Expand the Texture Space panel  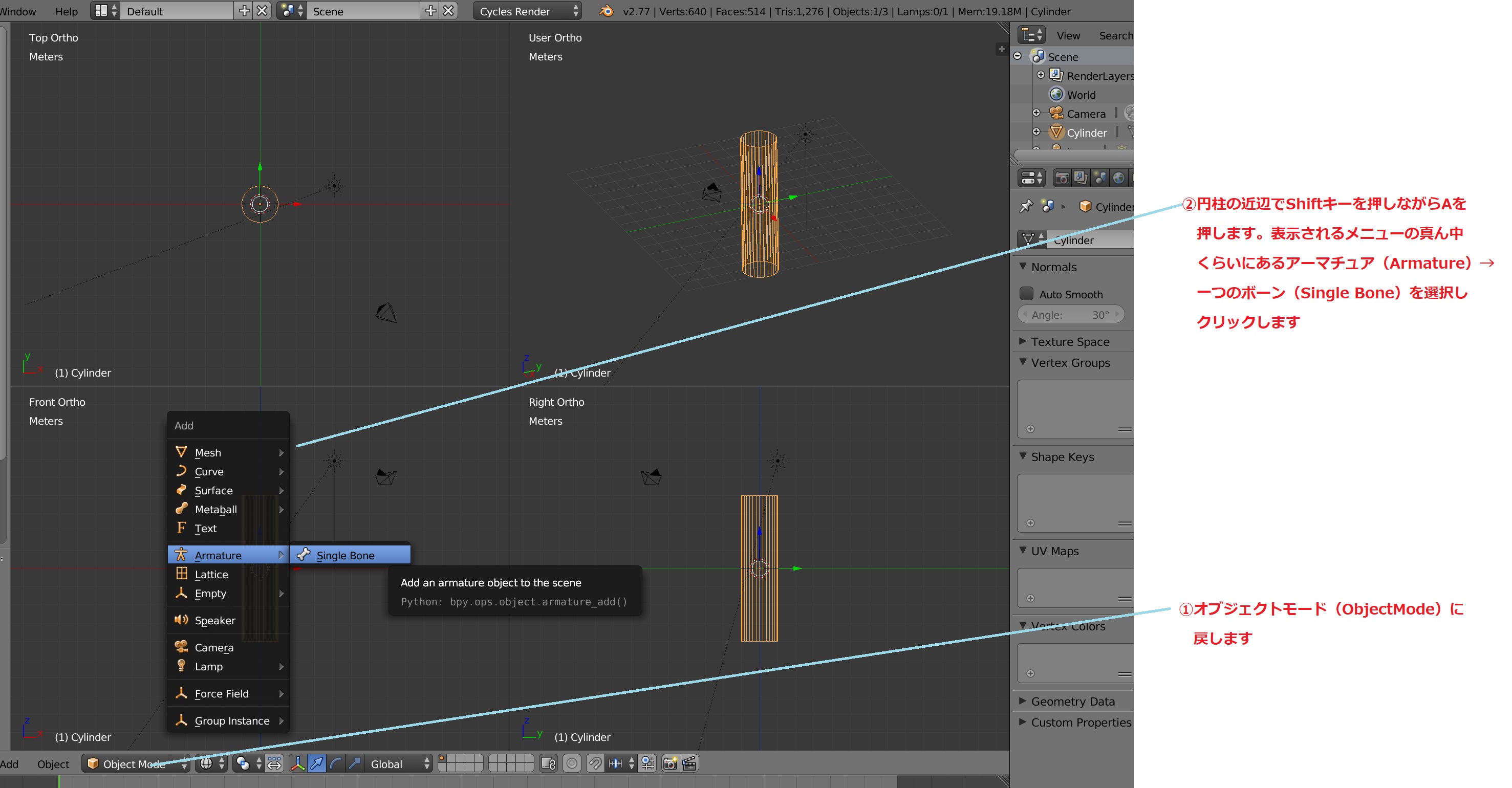[x=1023, y=341]
